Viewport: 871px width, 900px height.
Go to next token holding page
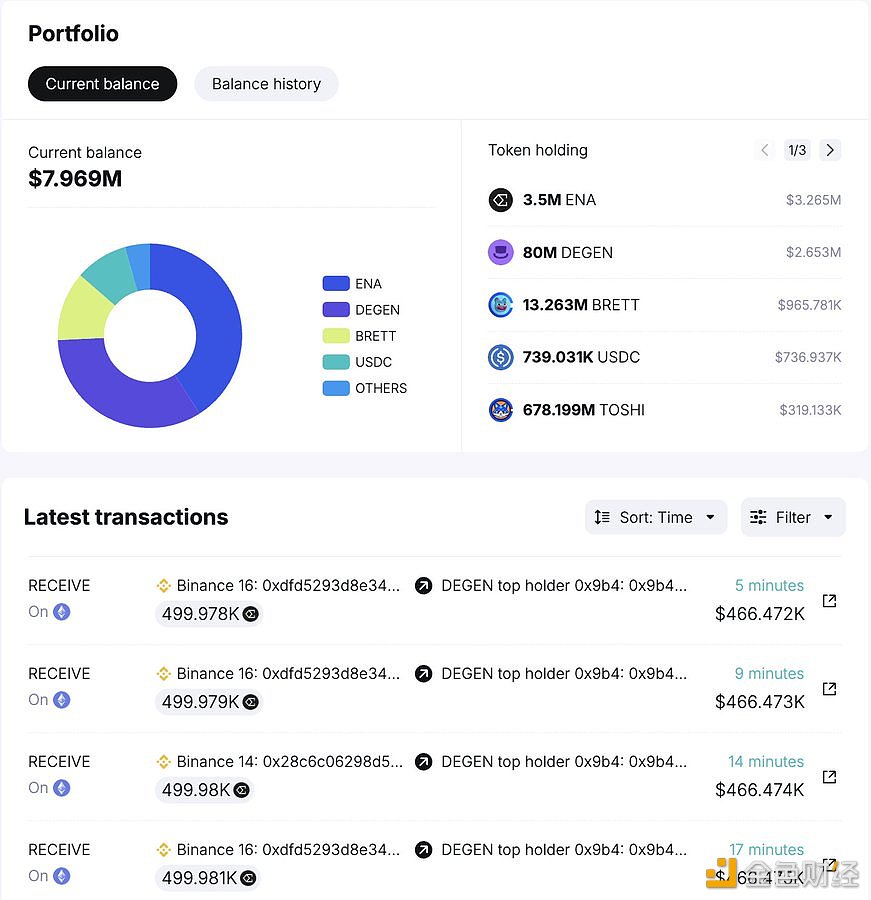(830, 150)
